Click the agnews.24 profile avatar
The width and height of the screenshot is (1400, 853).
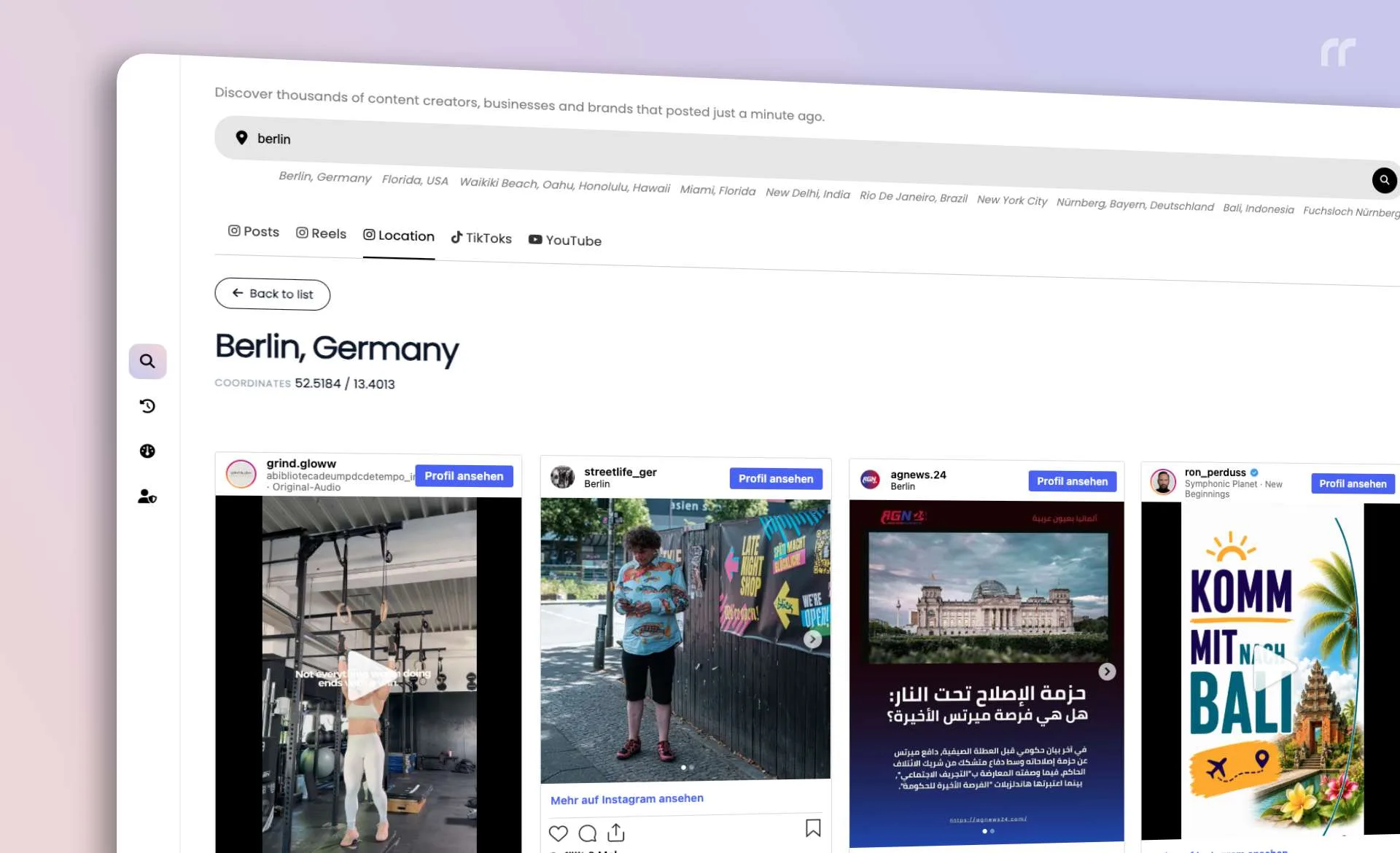pyautogui.click(x=870, y=479)
